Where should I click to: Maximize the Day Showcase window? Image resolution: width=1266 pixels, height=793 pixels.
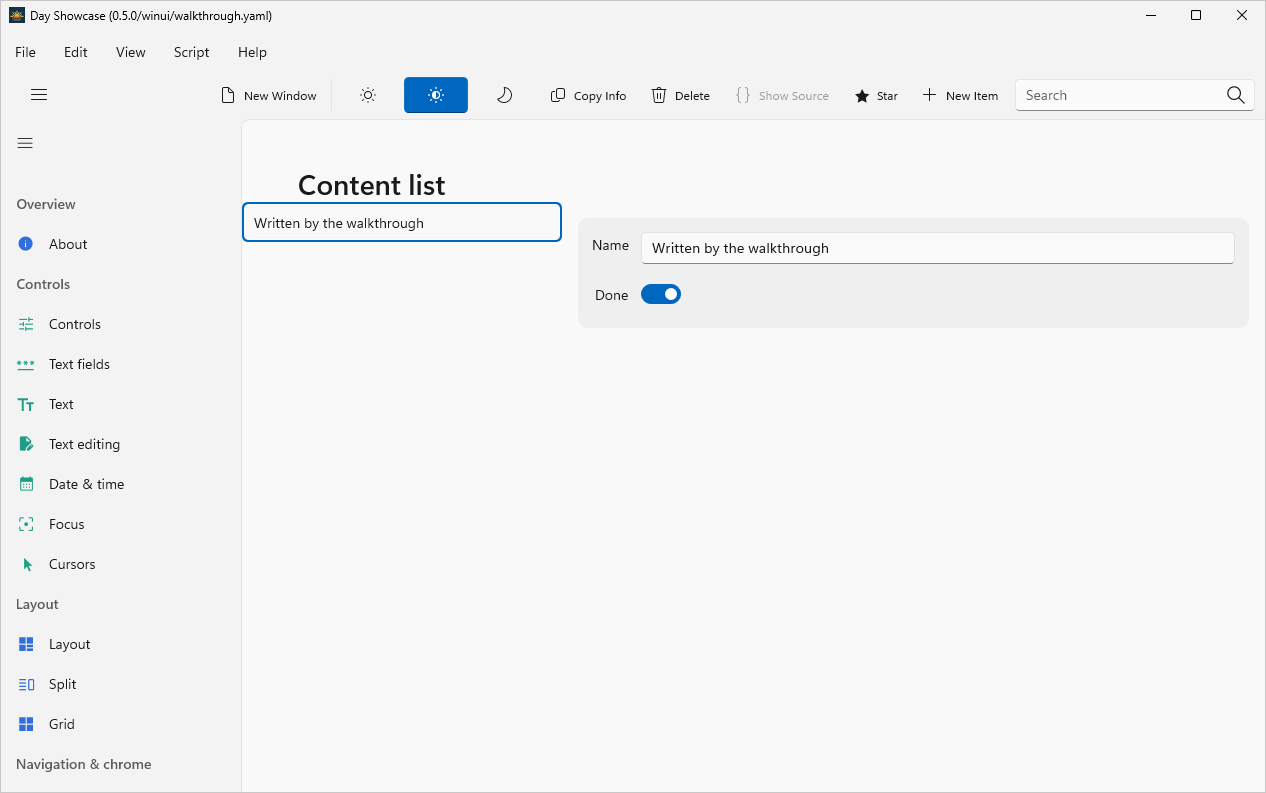pos(1196,15)
